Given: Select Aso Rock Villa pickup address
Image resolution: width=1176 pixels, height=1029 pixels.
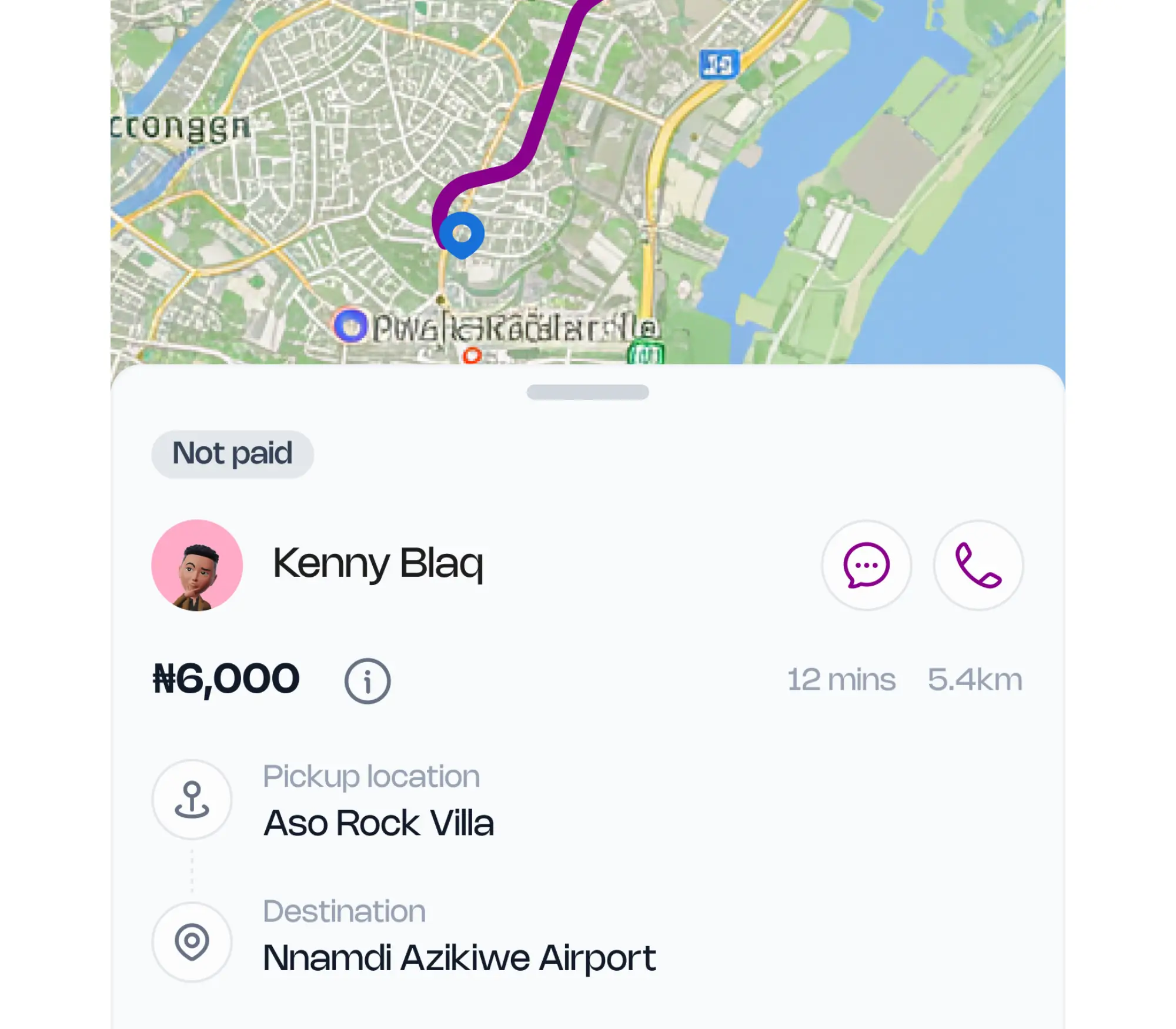Looking at the screenshot, I should (379, 822).
